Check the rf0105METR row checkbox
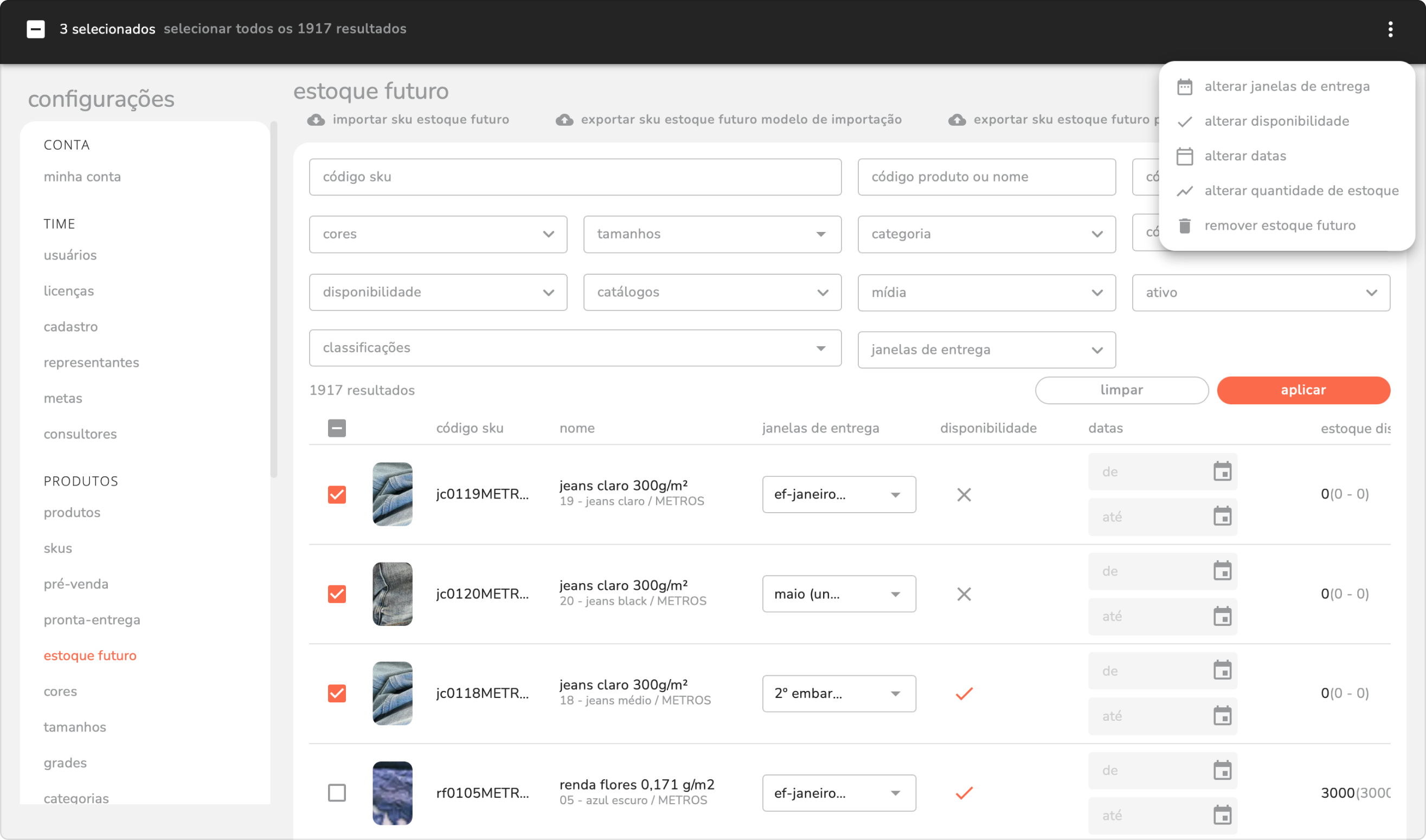Image resolution: width=1426 pixels, height=840 pixels. pos(336,793)
